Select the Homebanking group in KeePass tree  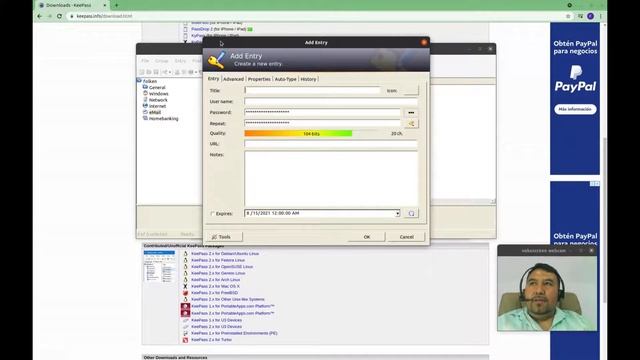tap(163, 118)
